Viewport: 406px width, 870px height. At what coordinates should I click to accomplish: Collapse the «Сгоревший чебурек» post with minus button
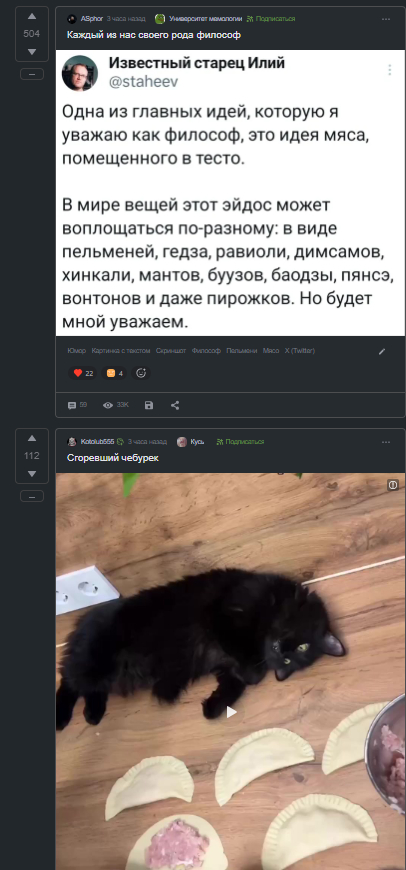tap(32, 497)
